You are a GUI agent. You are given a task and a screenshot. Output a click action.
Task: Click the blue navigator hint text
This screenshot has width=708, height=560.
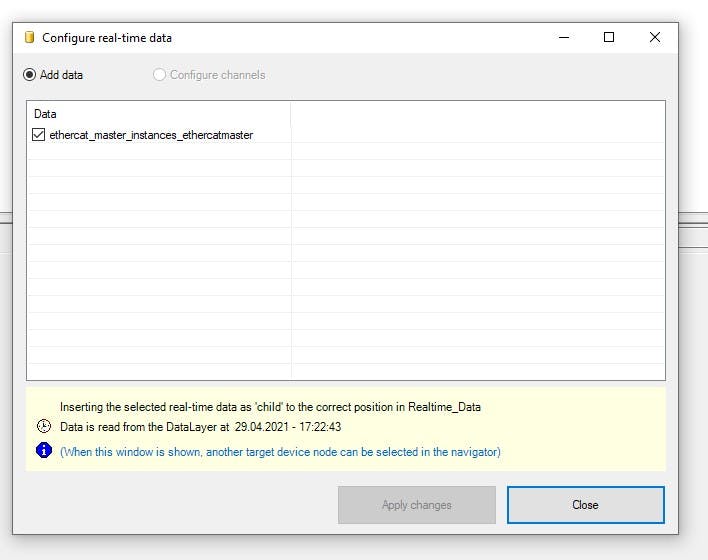coord(280,452)
